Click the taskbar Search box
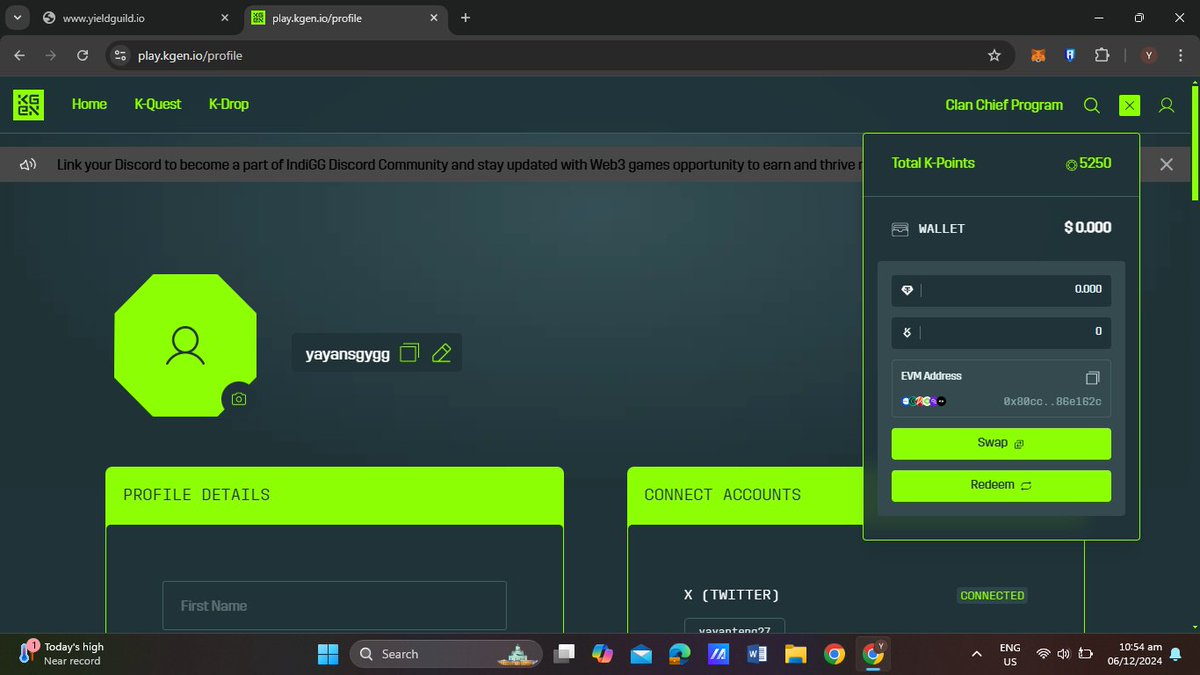This screenshot has width=1200, height=675. pyautogui.click(x=444, y=654)
